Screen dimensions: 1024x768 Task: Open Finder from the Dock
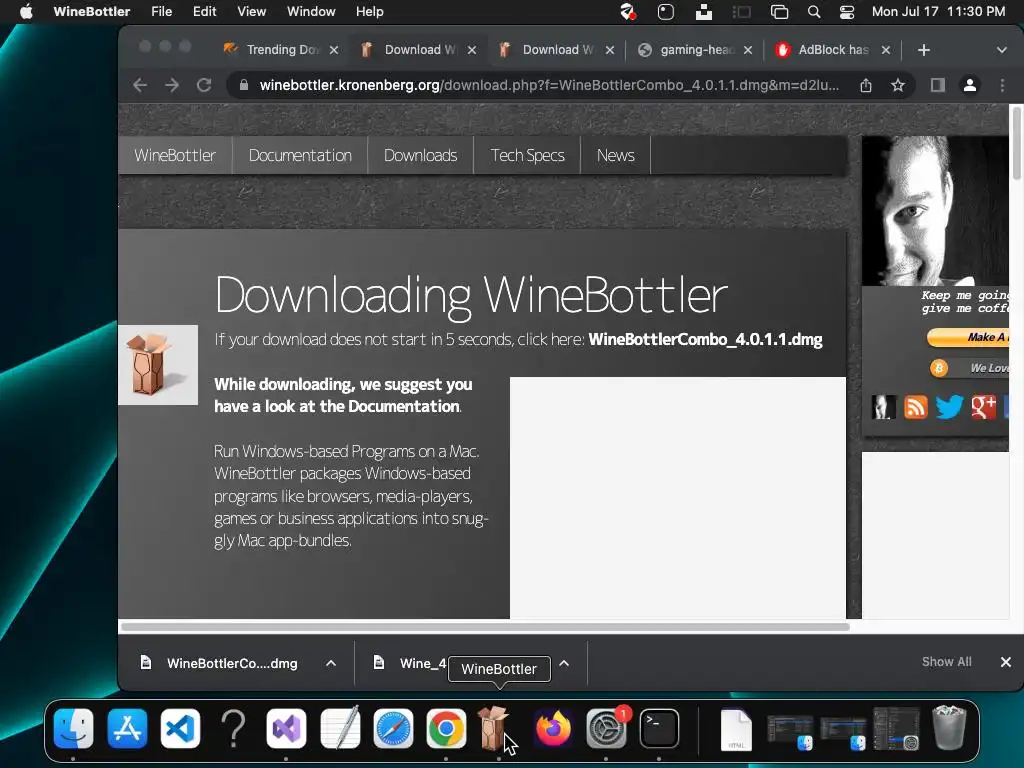pyautogui.click(x=73, y=728)
